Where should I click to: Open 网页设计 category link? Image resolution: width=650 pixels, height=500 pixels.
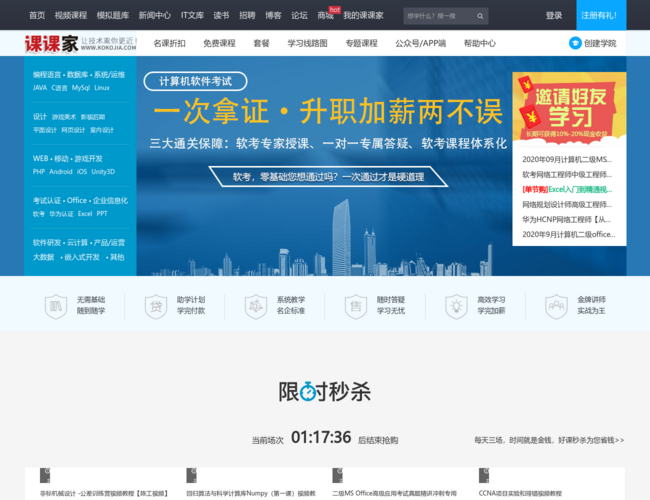click(73, 130)
